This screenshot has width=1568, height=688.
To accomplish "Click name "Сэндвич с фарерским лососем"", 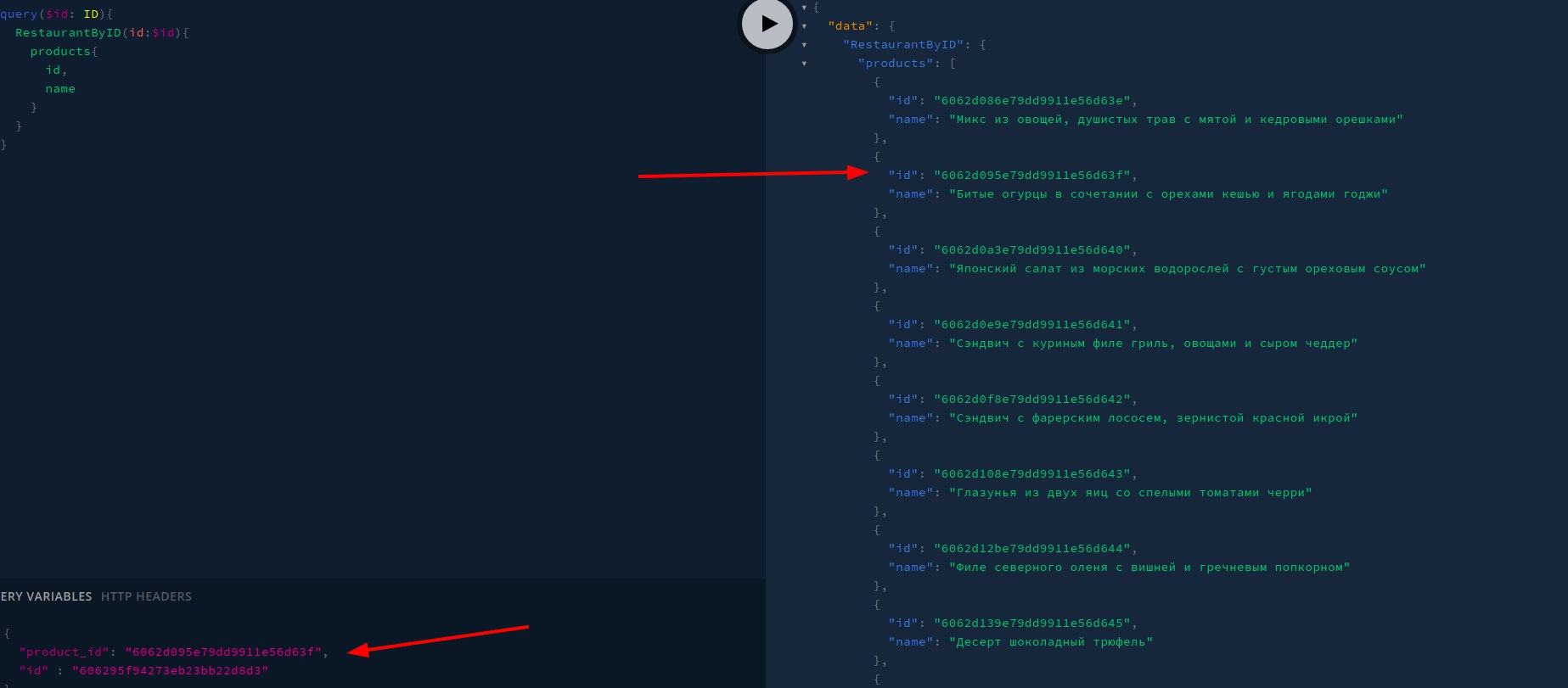I will coord(1154,418).
